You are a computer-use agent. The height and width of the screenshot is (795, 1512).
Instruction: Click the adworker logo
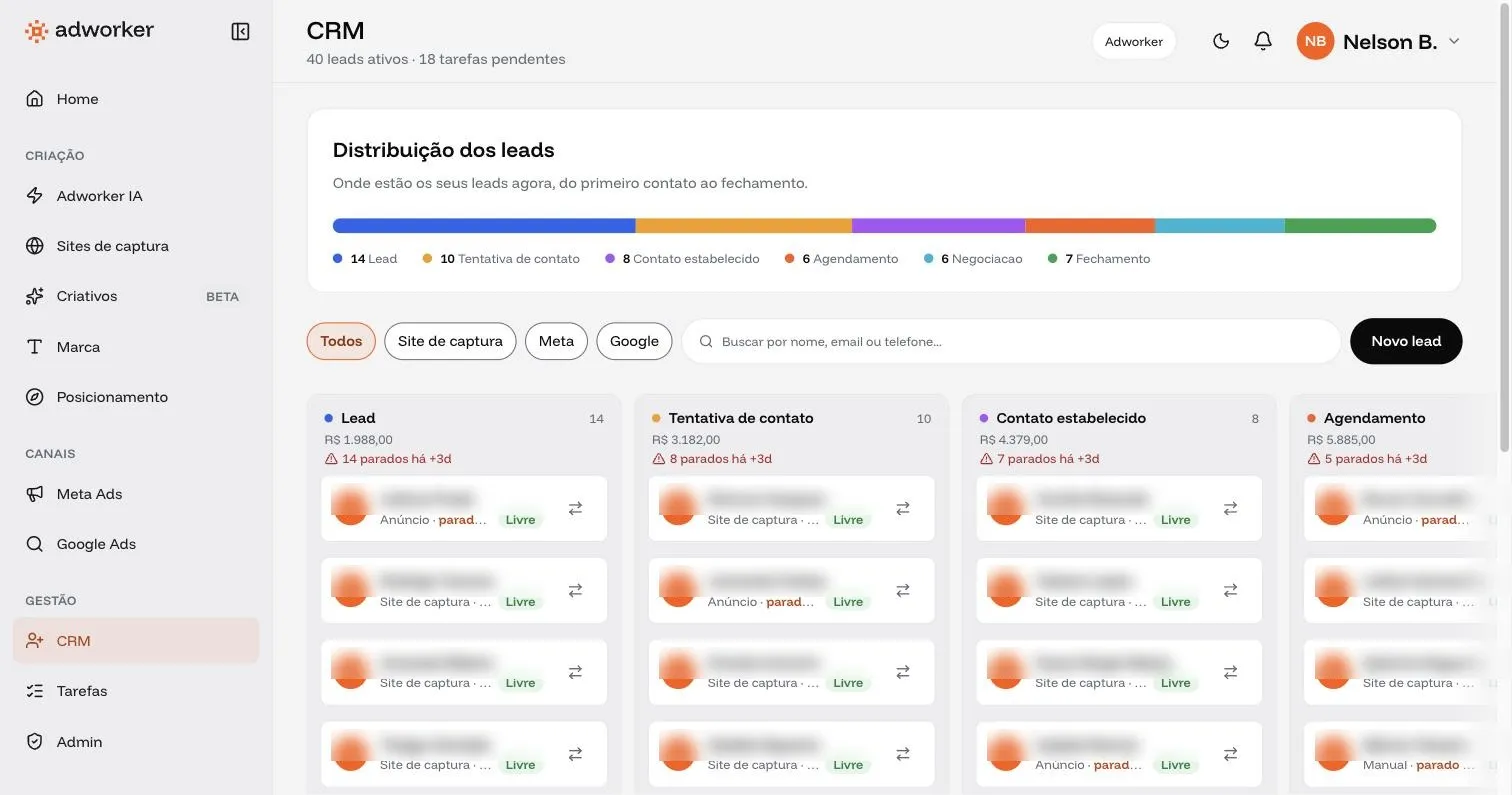(89, 30)
